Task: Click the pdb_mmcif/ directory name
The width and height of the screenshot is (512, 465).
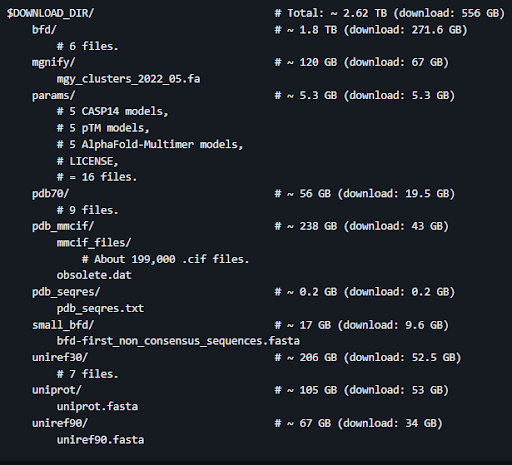Action: [63, 226]
